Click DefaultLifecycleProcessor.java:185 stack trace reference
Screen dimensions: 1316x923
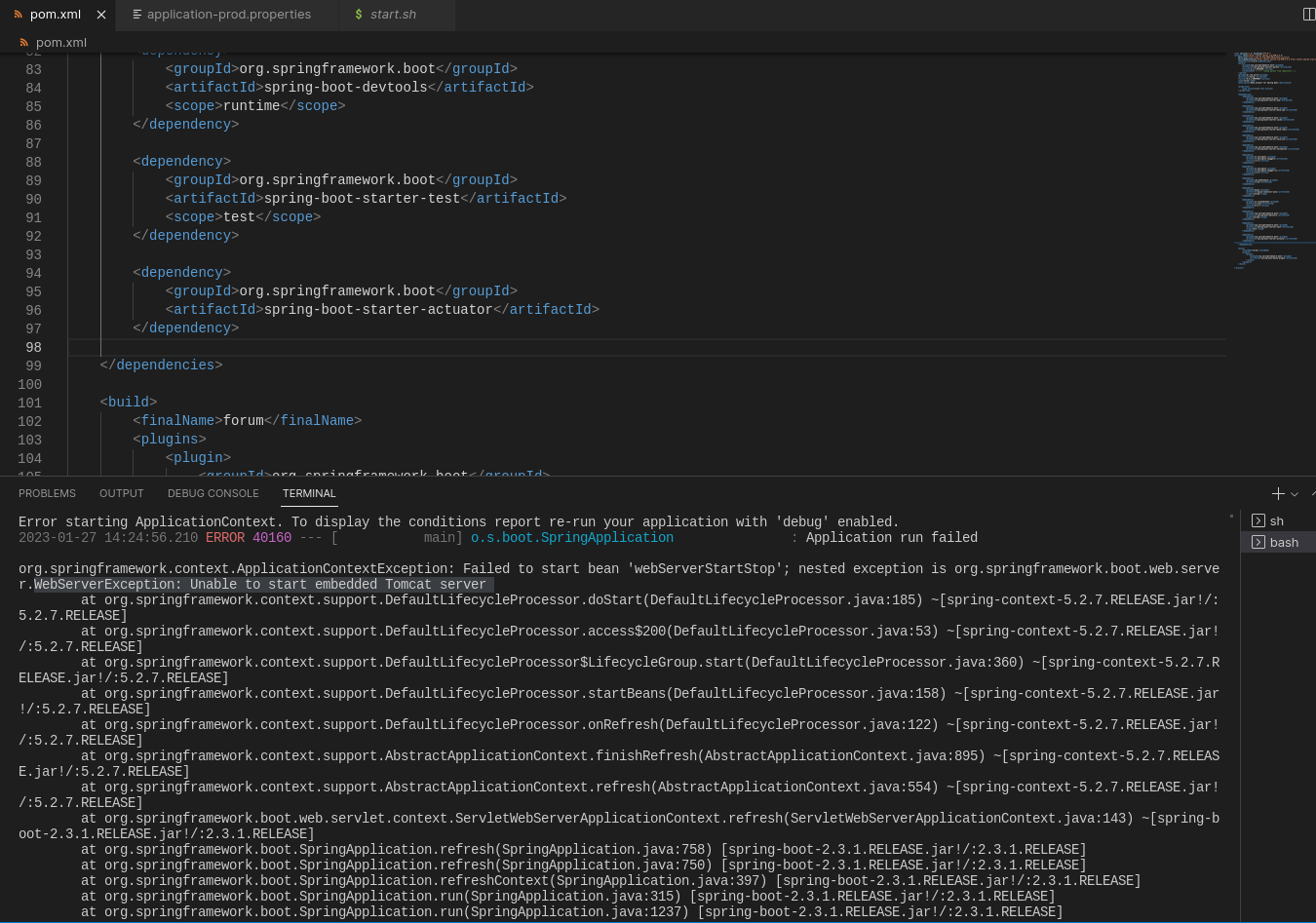[x=785, y=599]
